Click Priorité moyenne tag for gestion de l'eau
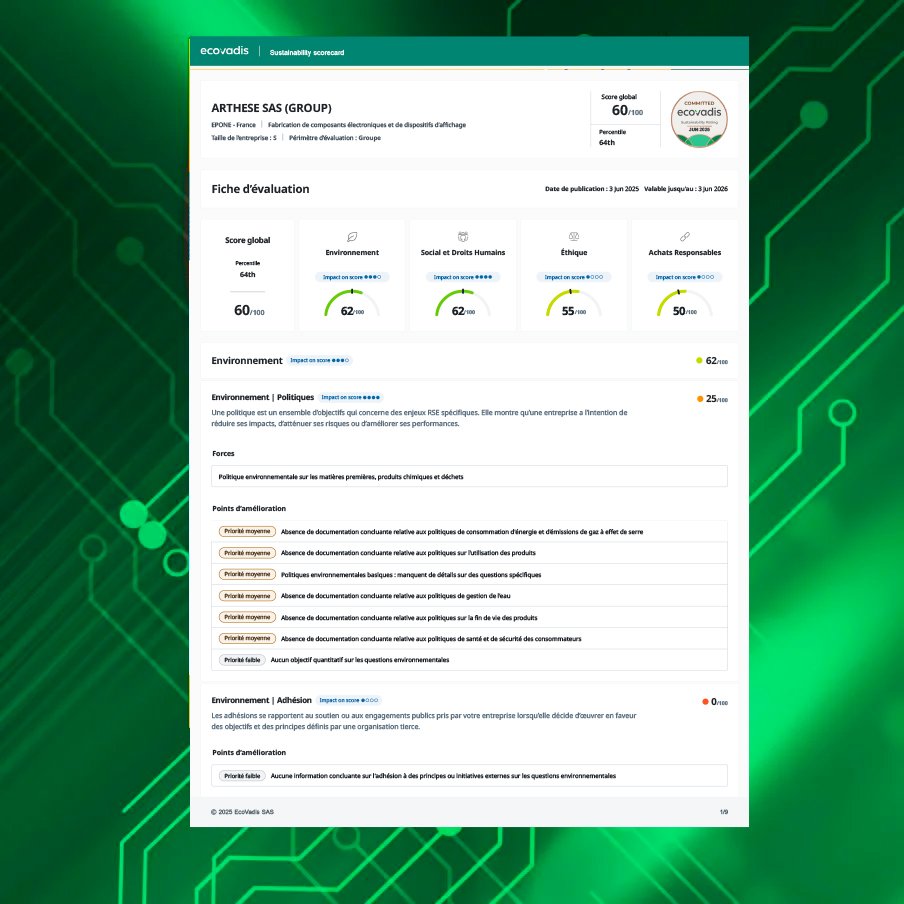This screenshot has height=904, width=904. pyautogui.click(x=246, y=596)
